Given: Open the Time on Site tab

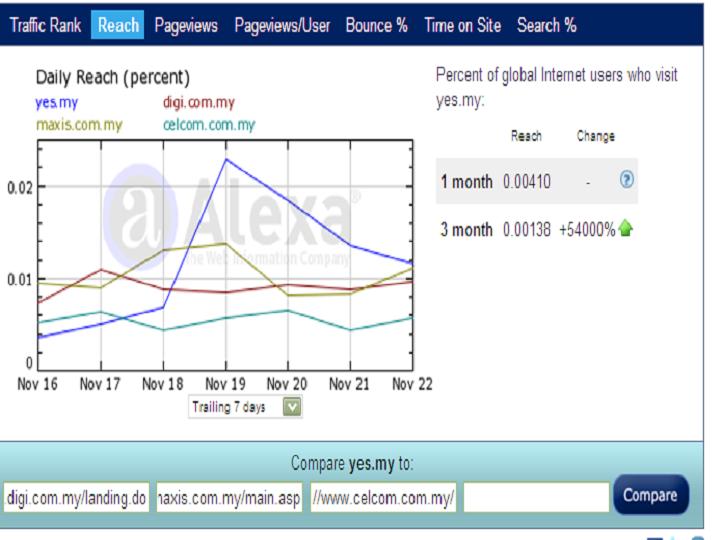Looking at the screenshot, I should pyautogui.click(x=462, y=25).
